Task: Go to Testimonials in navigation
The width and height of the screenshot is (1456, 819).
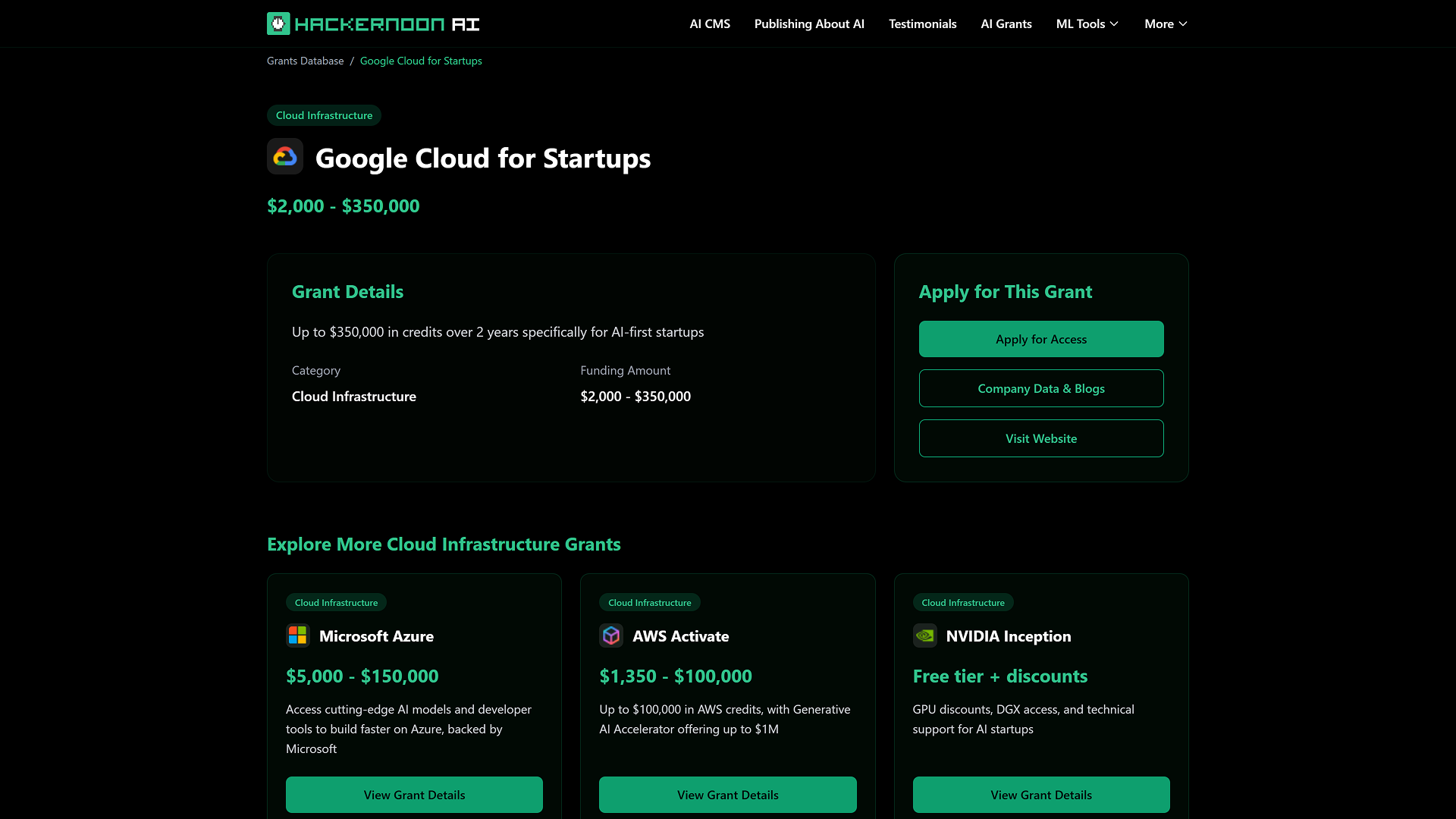Action: (x=922, y=24)
